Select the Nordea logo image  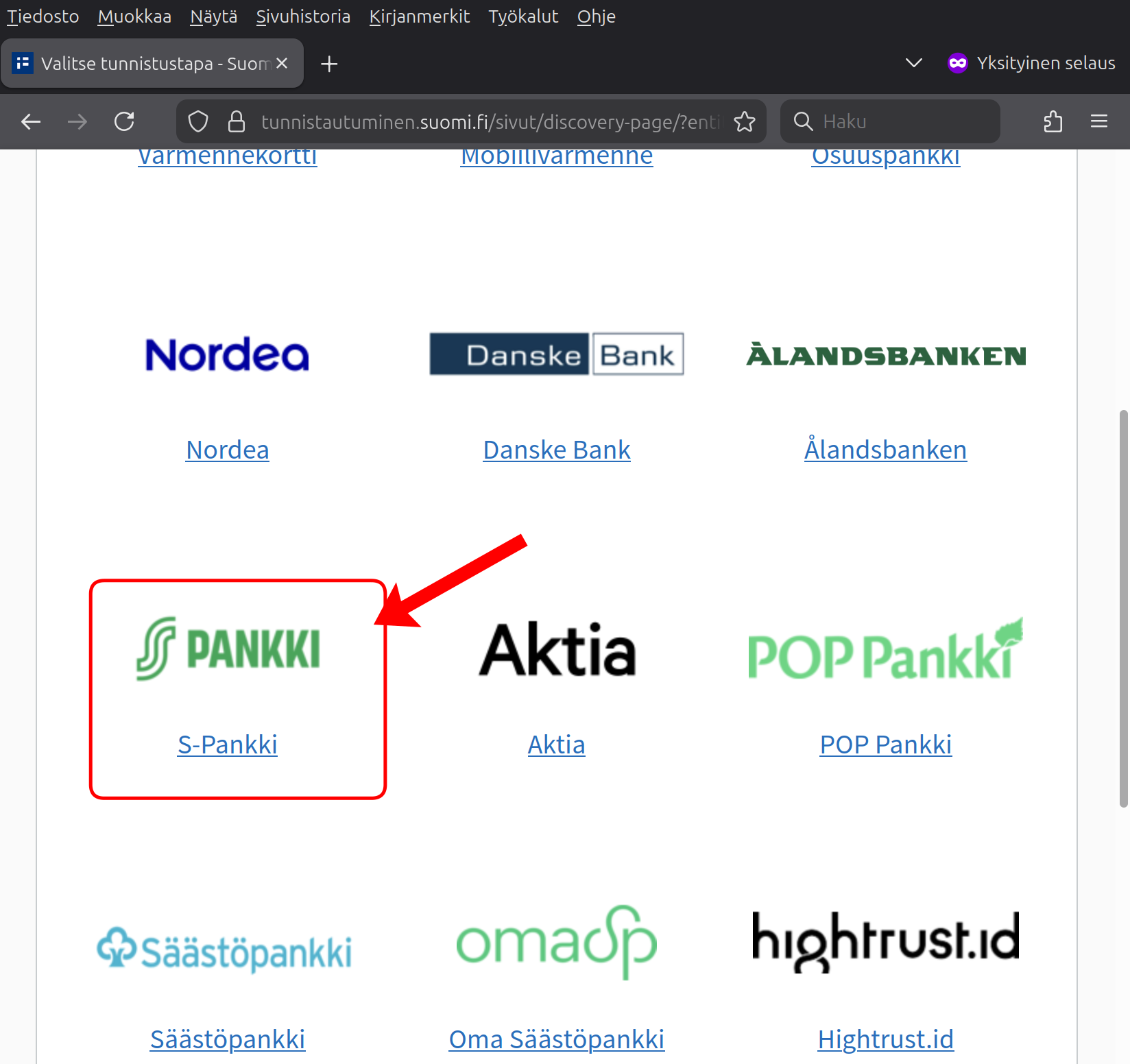pos(228,354)
